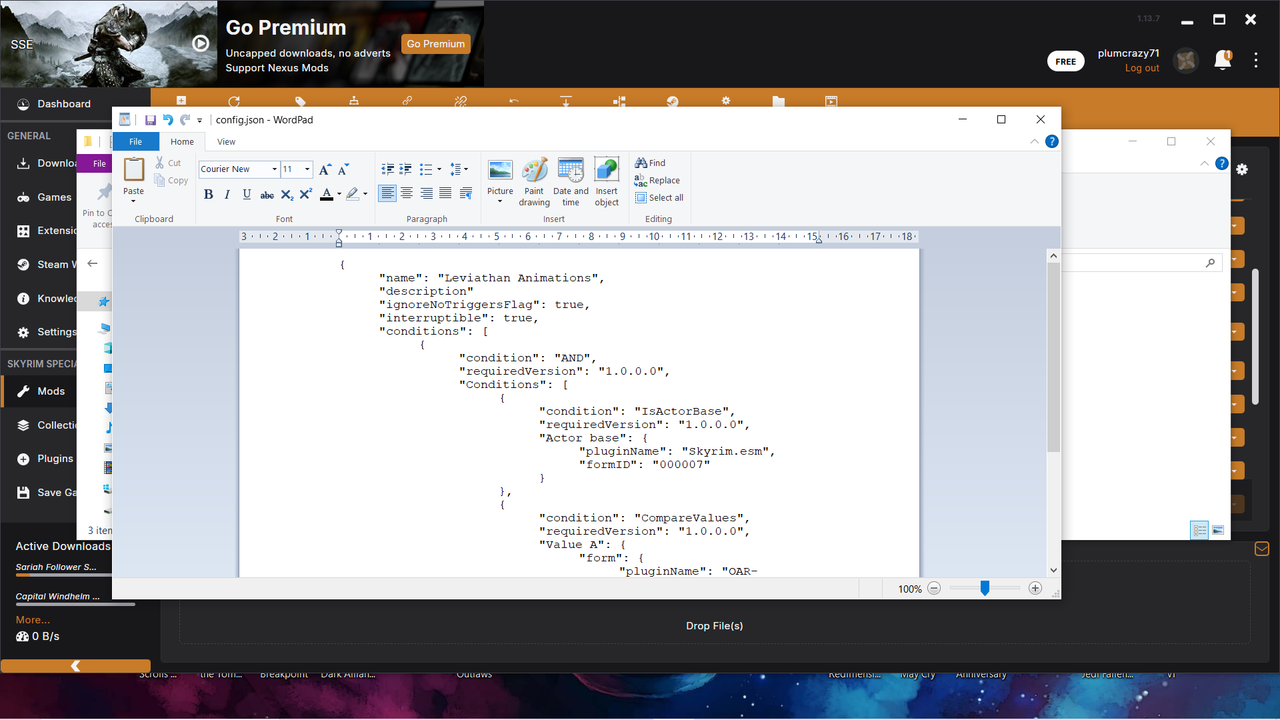1280x720 pixels.
Task: Click the Go Premium button
Action: [435, 44]
